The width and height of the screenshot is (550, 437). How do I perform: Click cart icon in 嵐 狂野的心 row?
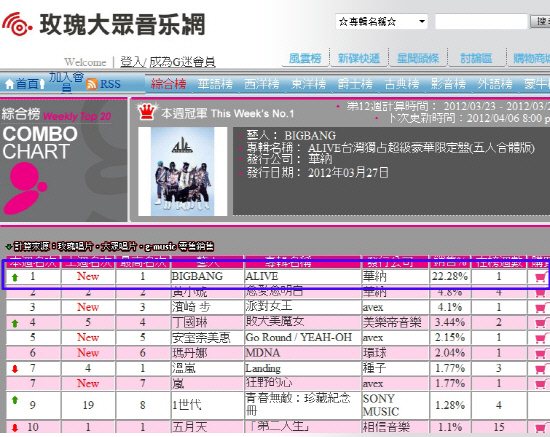(541, 384)
